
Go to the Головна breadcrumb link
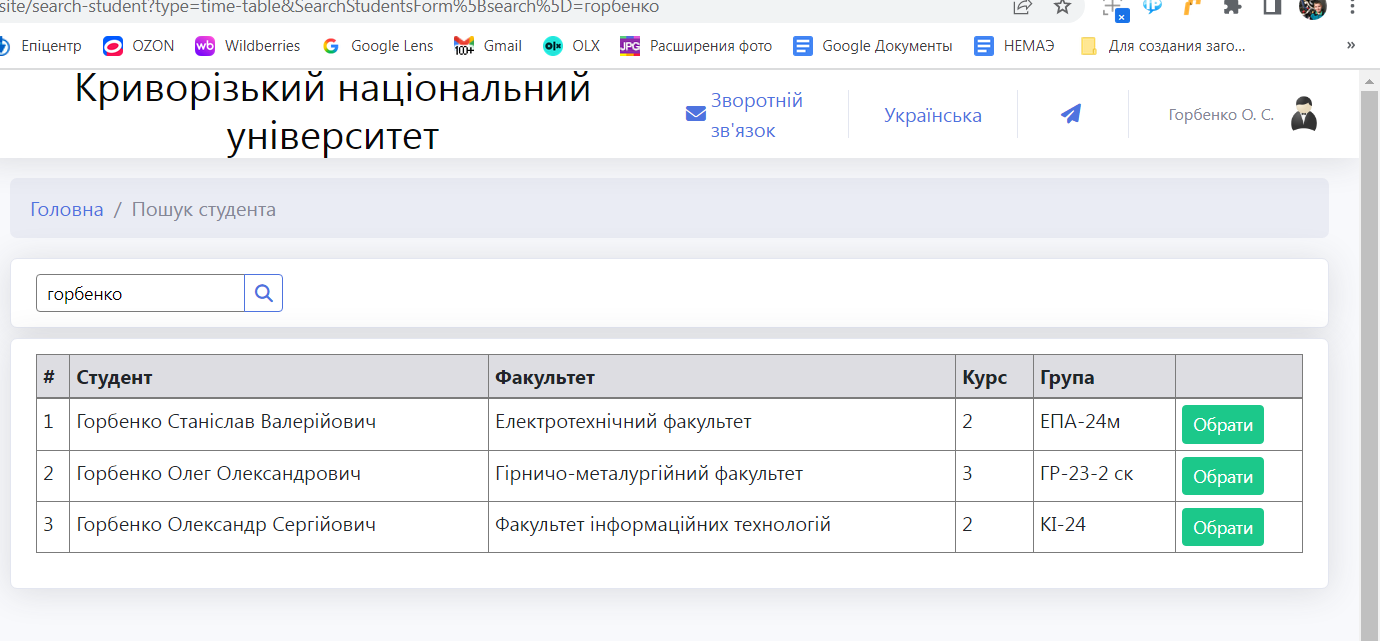(67, 209)
